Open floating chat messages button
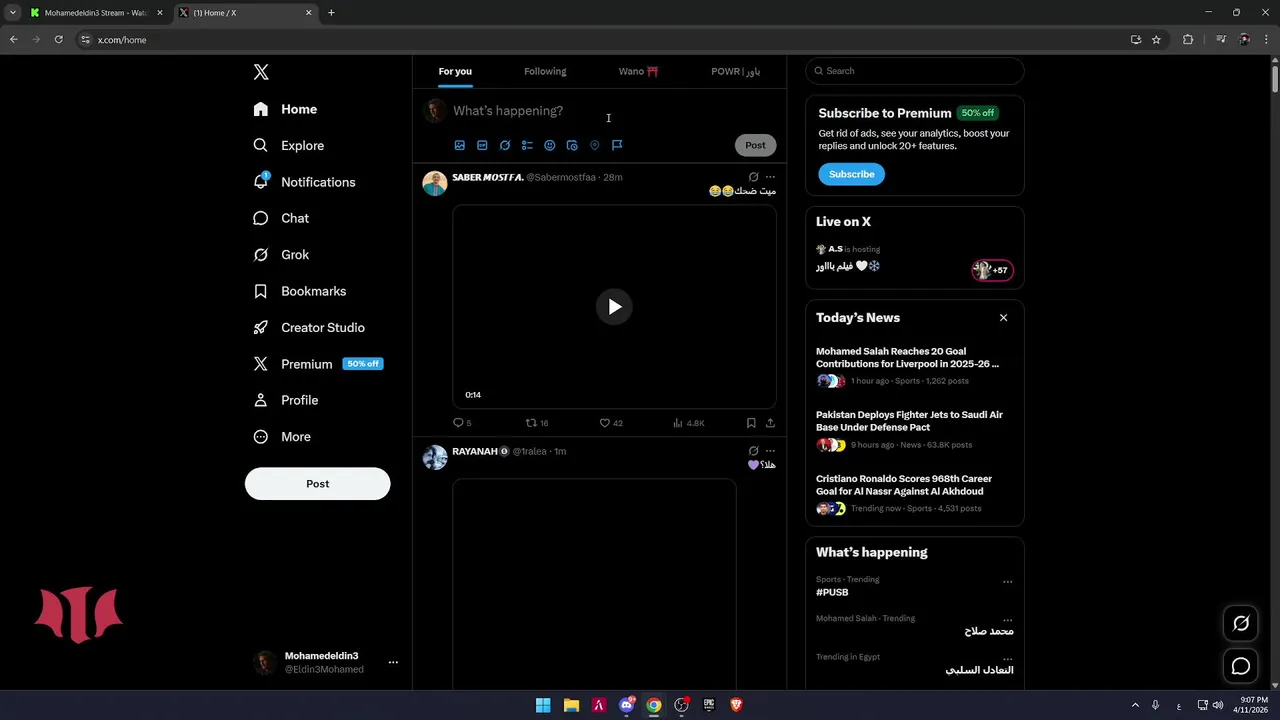The image size is (1280, 720). (1241, 666)
